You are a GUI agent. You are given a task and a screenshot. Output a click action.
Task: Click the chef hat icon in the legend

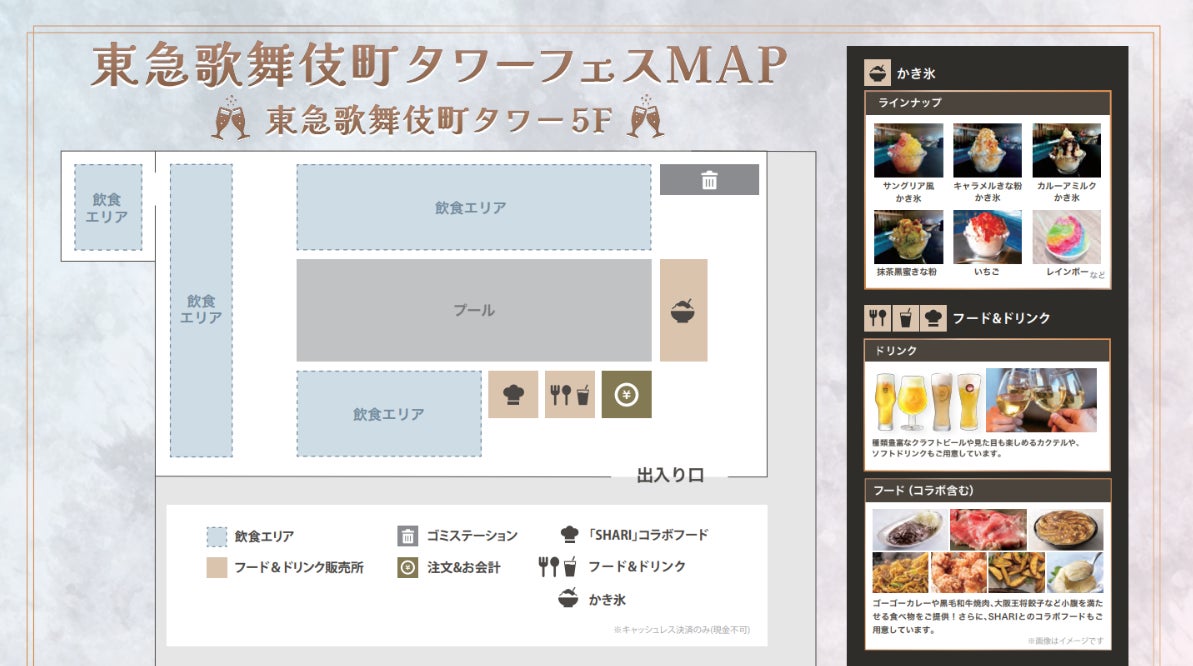click(x=569, y=534)
